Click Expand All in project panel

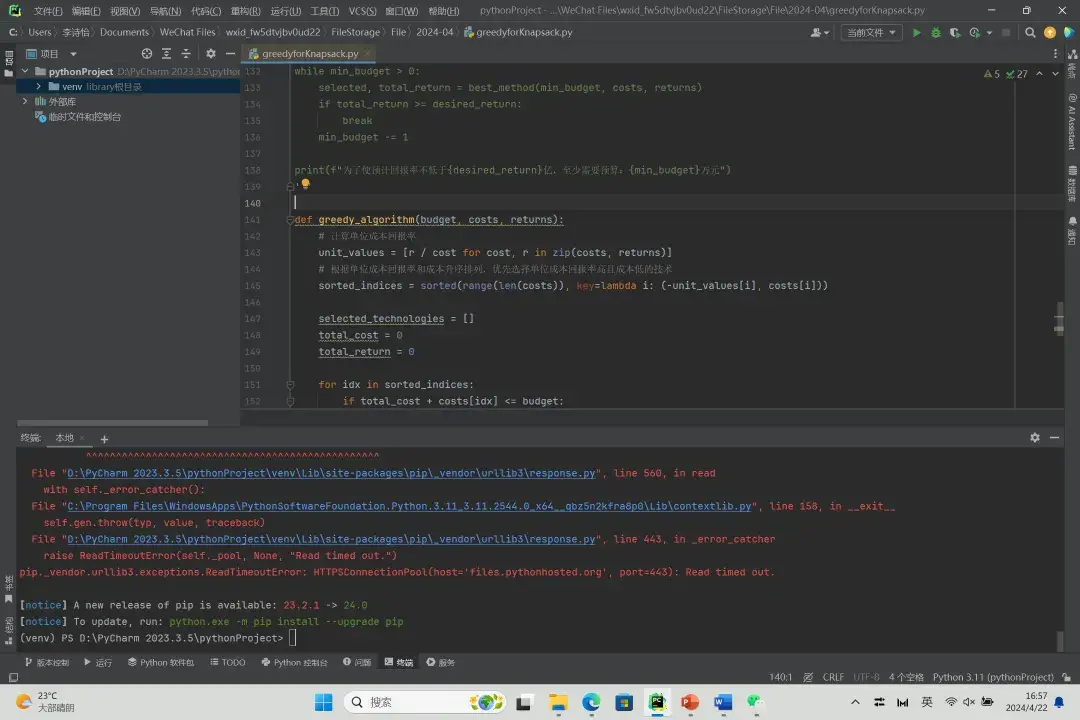(x=166, y=54)
